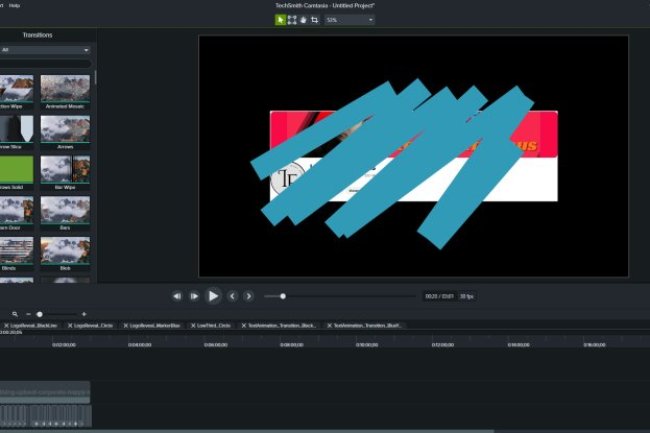The height and width of the screenshot is (433, 650).
Task: Jump to next marker arrow
Action: tap(248, 296)
